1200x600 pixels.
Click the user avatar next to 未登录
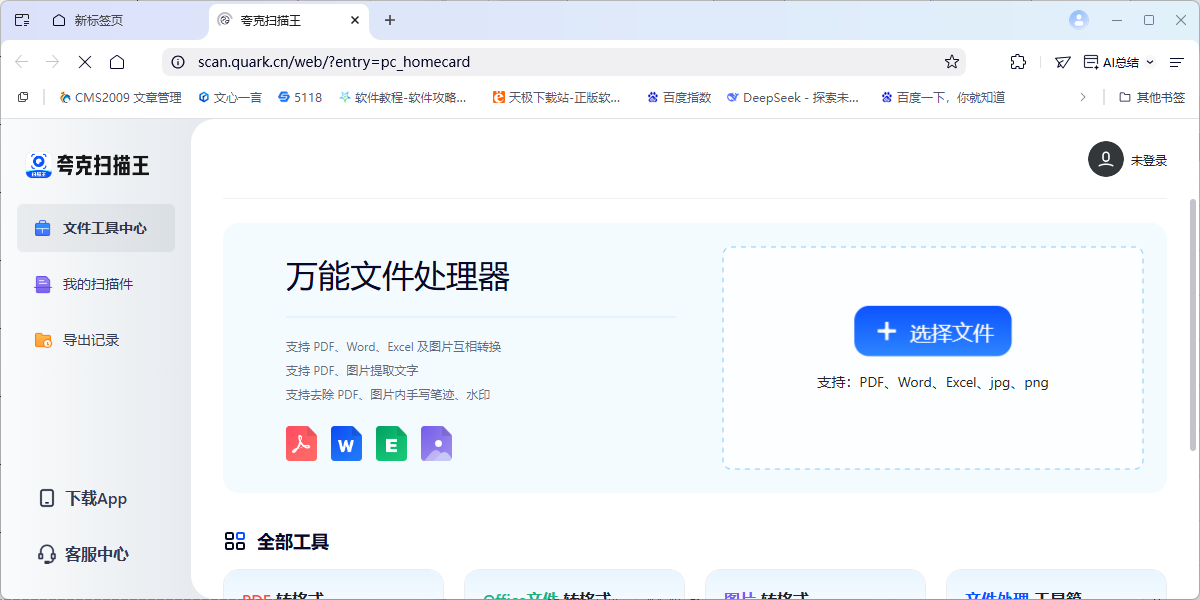[x=1105, y=159]
